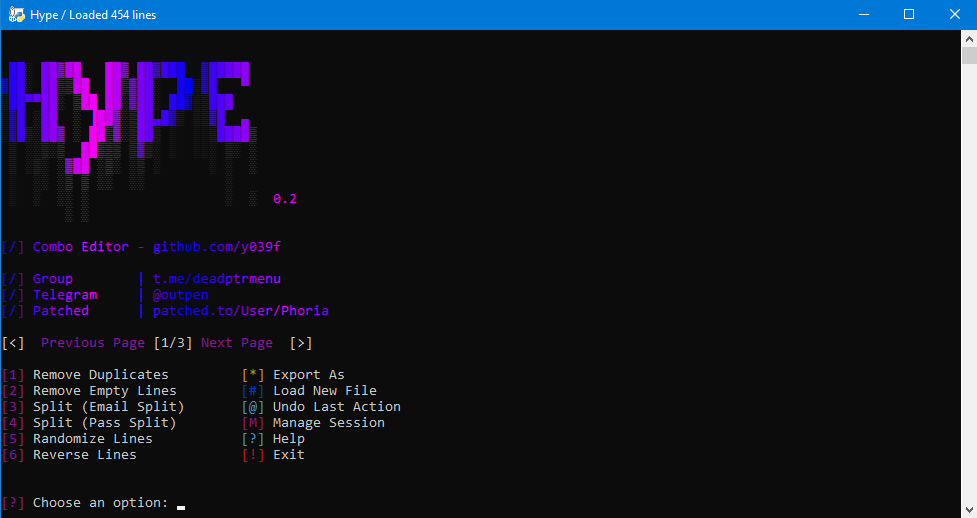The width and height of the screenshot is (977, 518).
Task: Click the [?] marker beside Help
Action: pyautogui.click(x=253, y=439)
